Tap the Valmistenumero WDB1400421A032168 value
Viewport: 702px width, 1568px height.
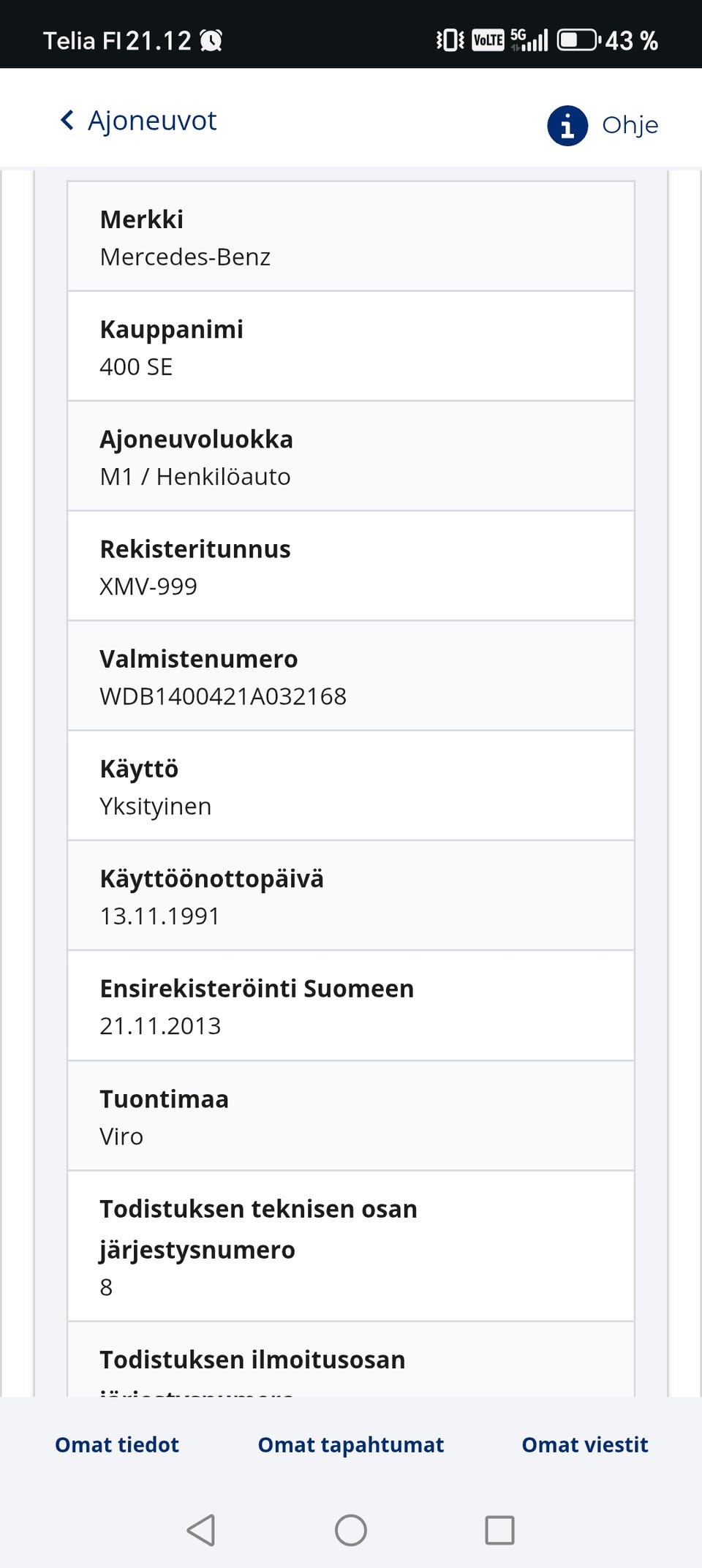coord(223,696)
